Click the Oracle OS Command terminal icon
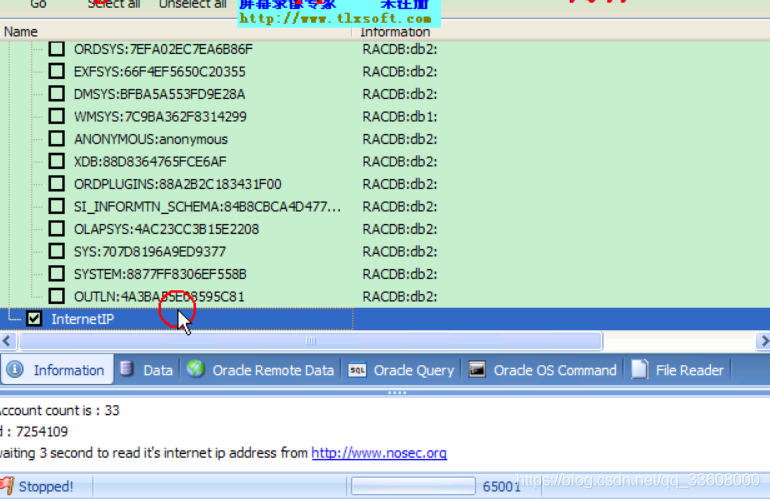Screen dimensions: 770x499 (477, 369)
